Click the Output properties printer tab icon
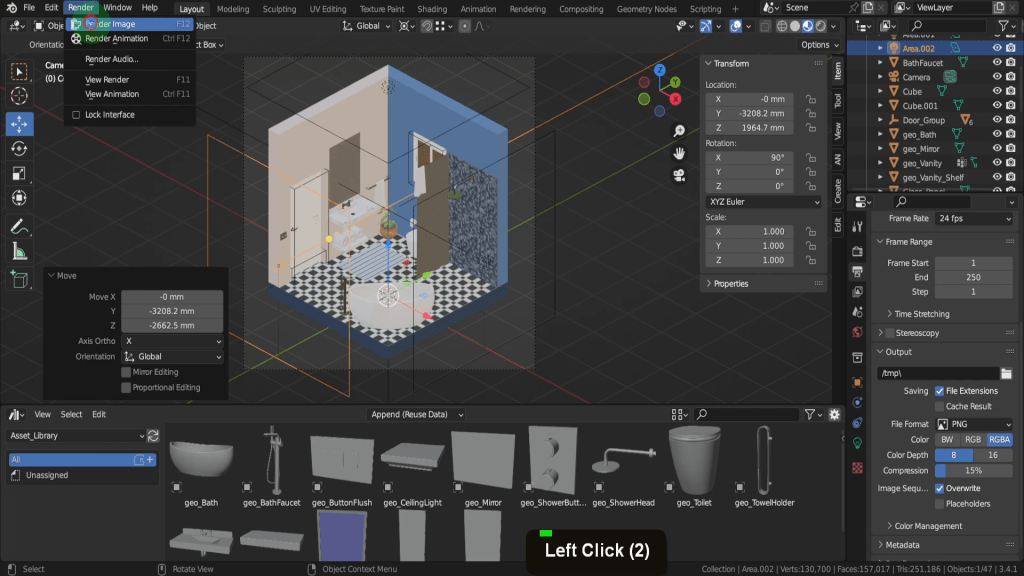The width and height of the screenshot is (1024, 576). tap(857, 271)
